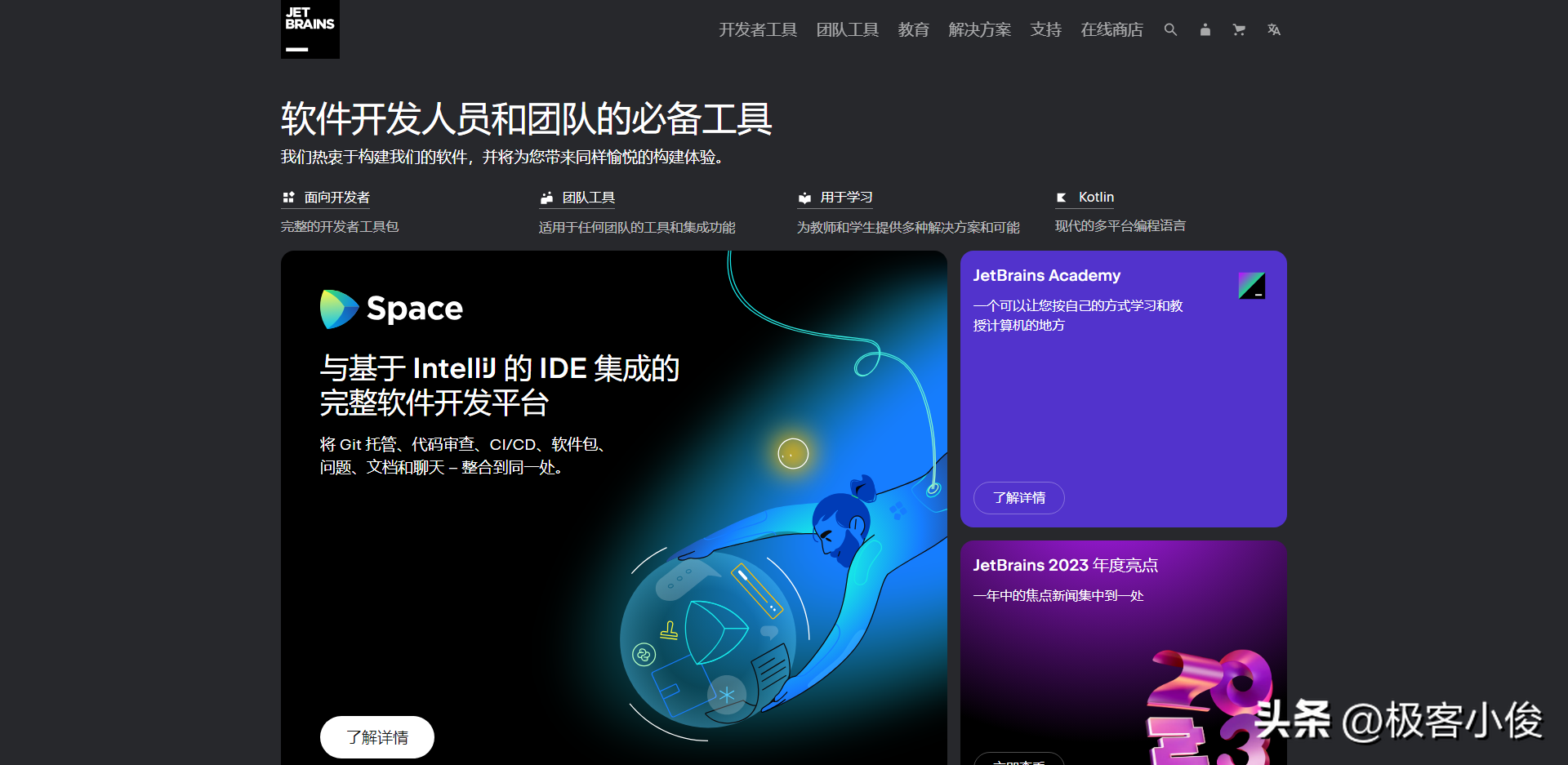Viewport: 1568px width, 765px height.
Task: Click 了解详情 button in Space banner
Action: point(377,737)
